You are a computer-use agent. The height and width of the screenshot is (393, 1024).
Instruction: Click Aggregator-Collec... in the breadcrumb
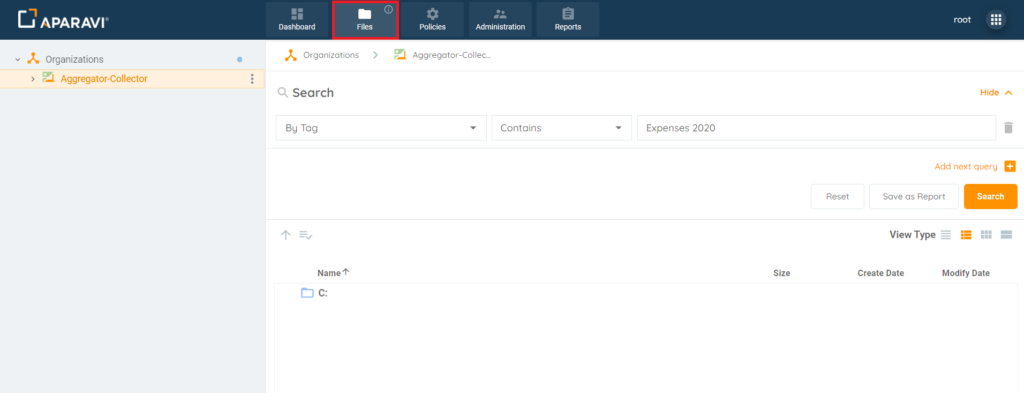(451, 55)
